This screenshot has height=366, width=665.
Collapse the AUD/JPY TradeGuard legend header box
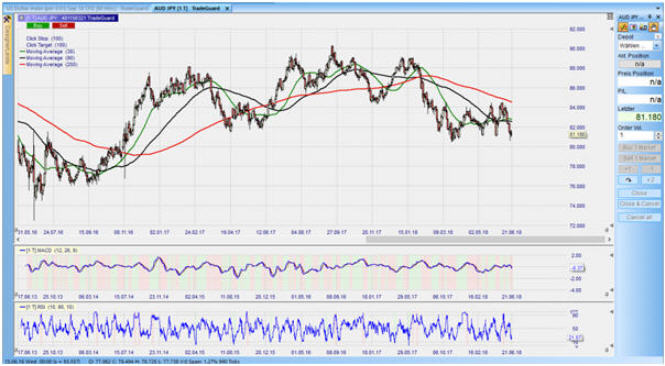tap(21, 18)
